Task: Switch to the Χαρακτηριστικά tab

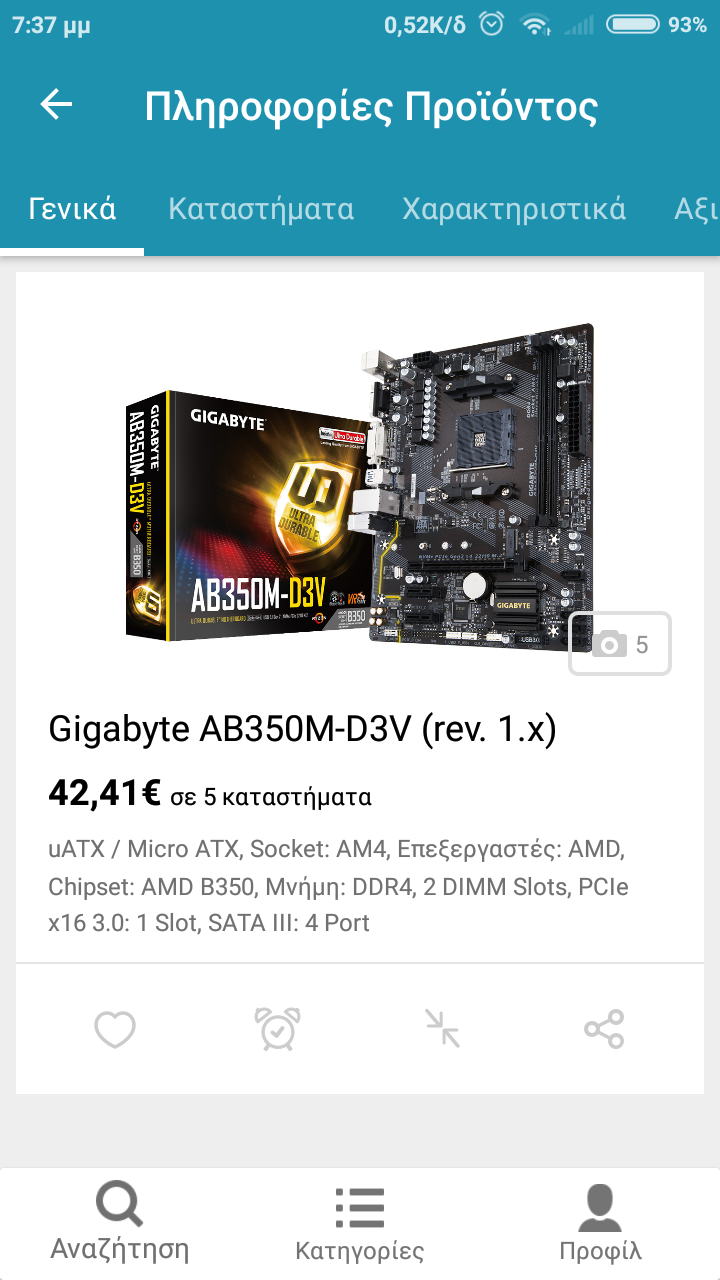Action: point(514,209)
